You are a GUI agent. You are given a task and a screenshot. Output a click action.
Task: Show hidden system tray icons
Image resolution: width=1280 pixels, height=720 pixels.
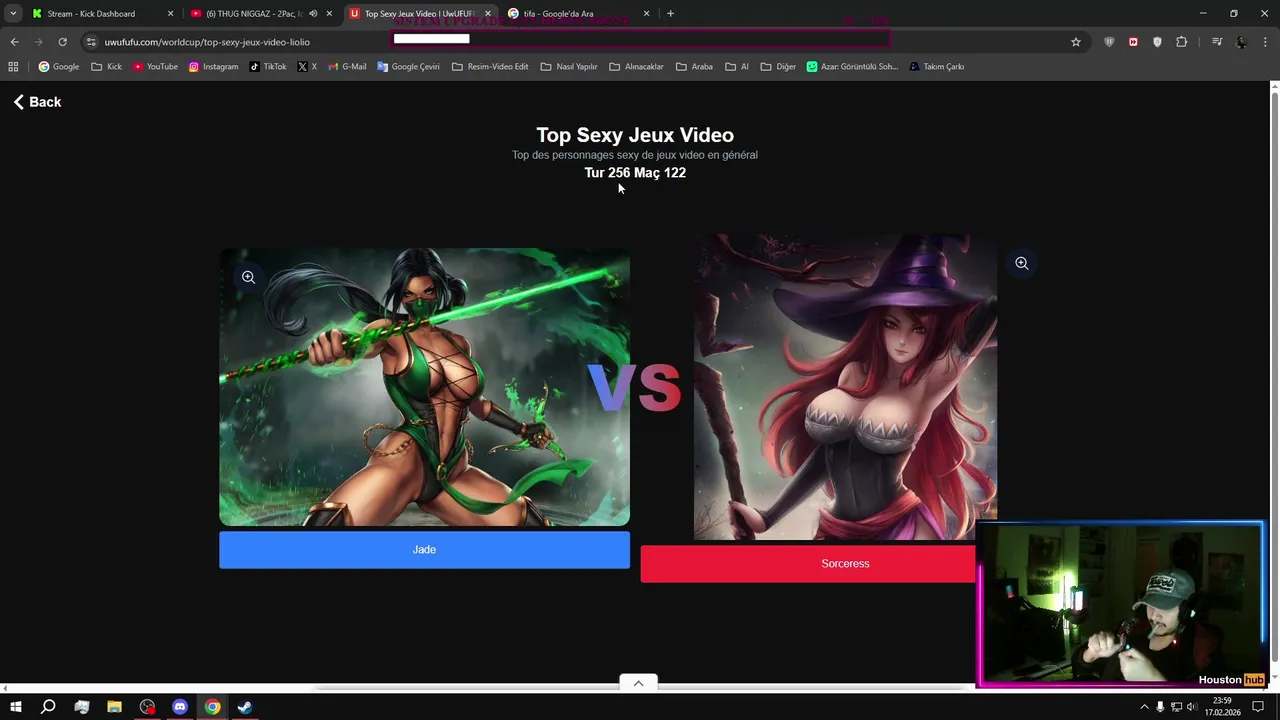tap(1144, 707)
